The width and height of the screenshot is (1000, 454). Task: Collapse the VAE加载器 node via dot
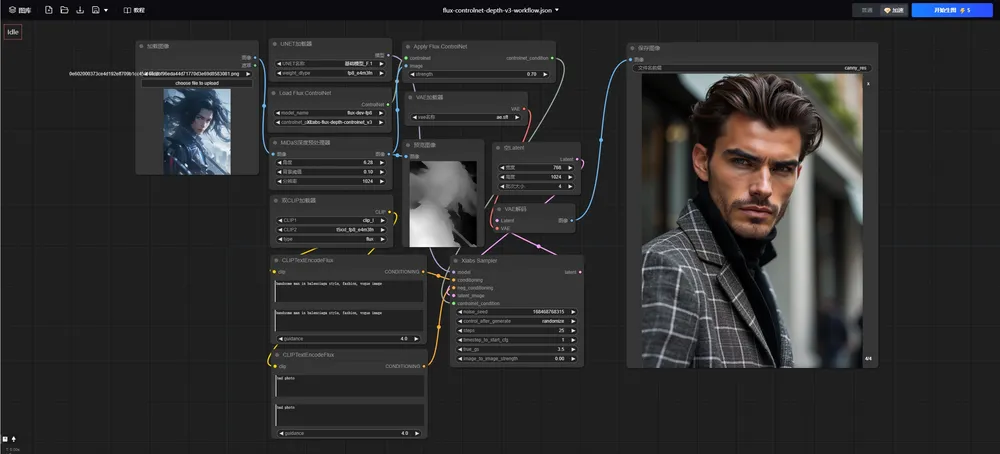click(411, 98)
